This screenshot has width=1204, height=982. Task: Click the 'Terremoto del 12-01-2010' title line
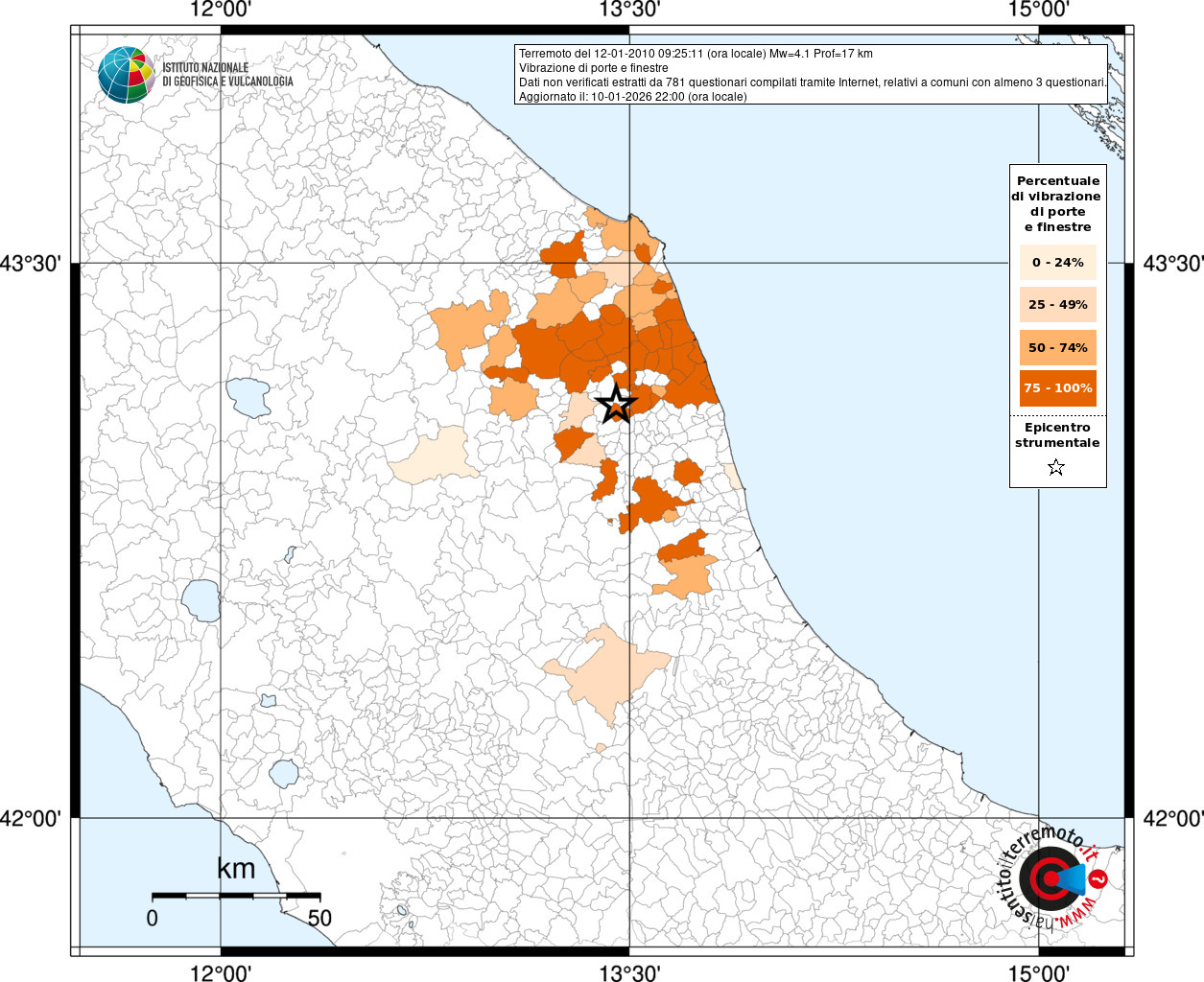[696, 54]
